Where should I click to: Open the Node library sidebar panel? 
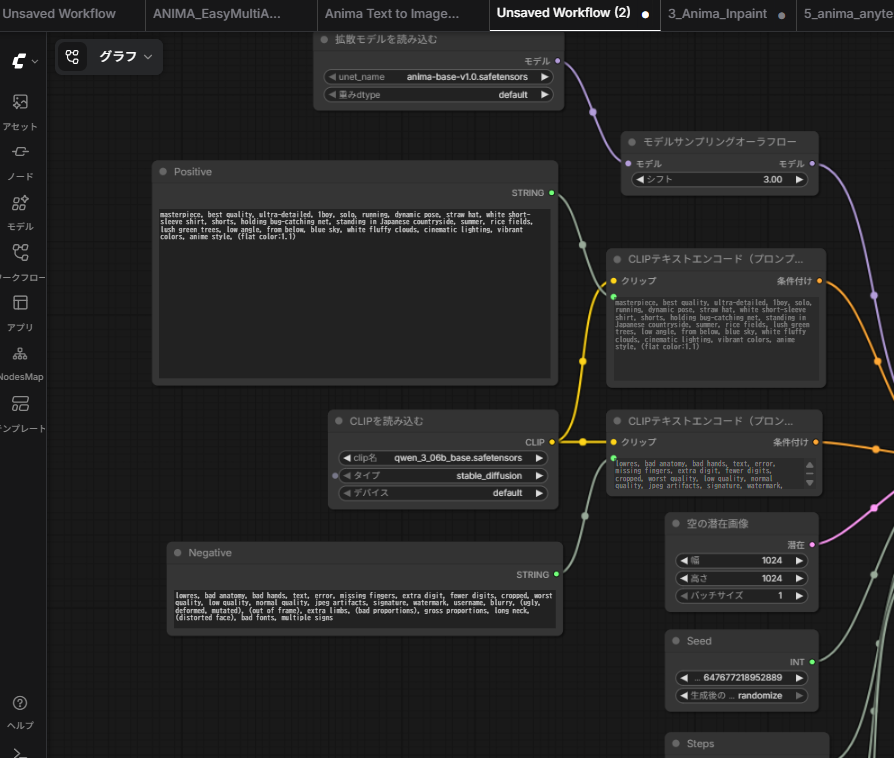pos(21,163)
